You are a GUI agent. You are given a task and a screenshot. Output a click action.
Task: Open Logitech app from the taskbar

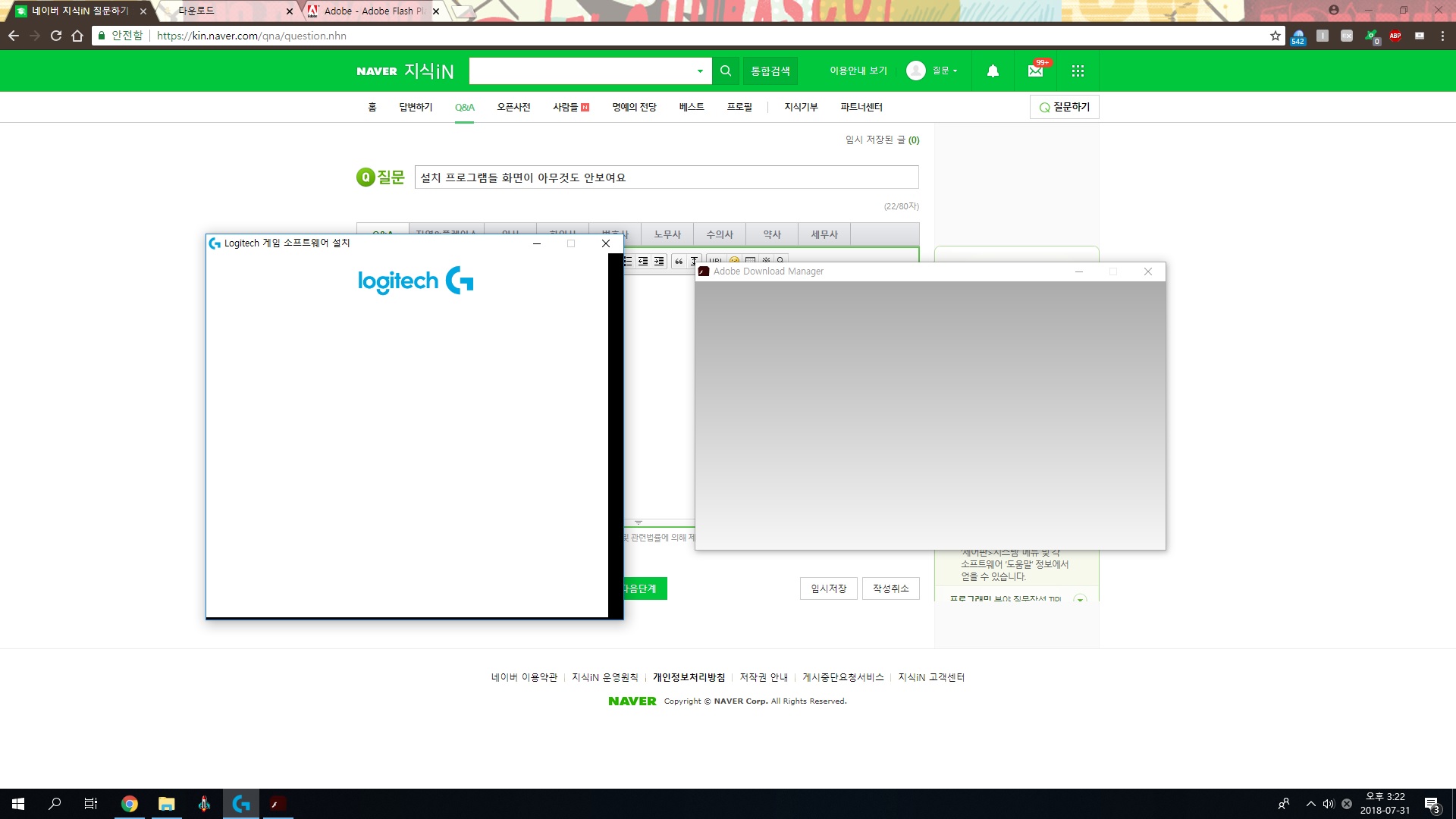(241, 804)
